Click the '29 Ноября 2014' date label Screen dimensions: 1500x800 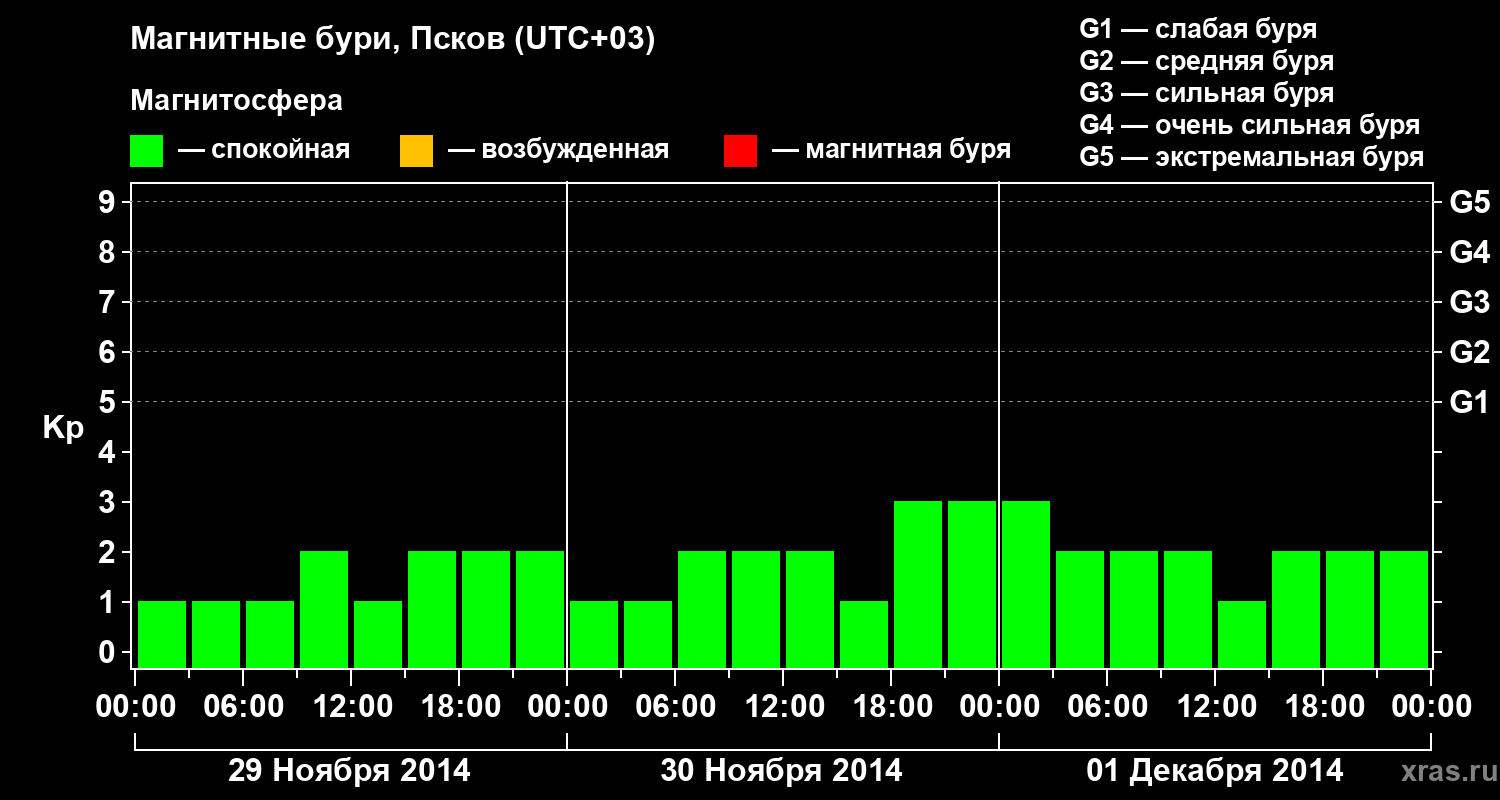click(349, 771)
